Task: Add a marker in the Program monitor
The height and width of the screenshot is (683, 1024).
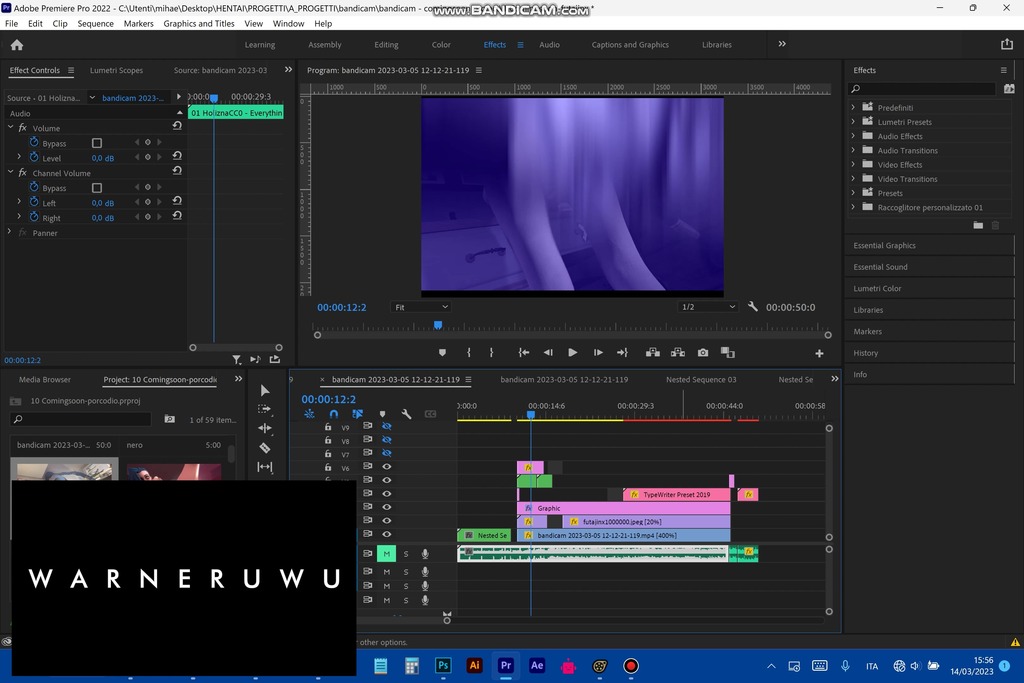Action: click(442, 353)
